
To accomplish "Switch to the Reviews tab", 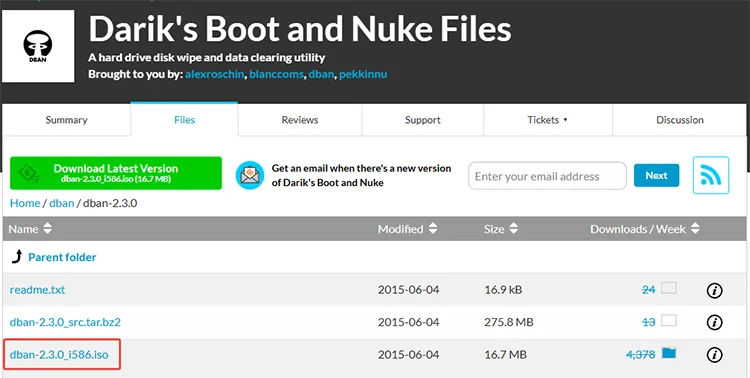I will tap(300, 120).
